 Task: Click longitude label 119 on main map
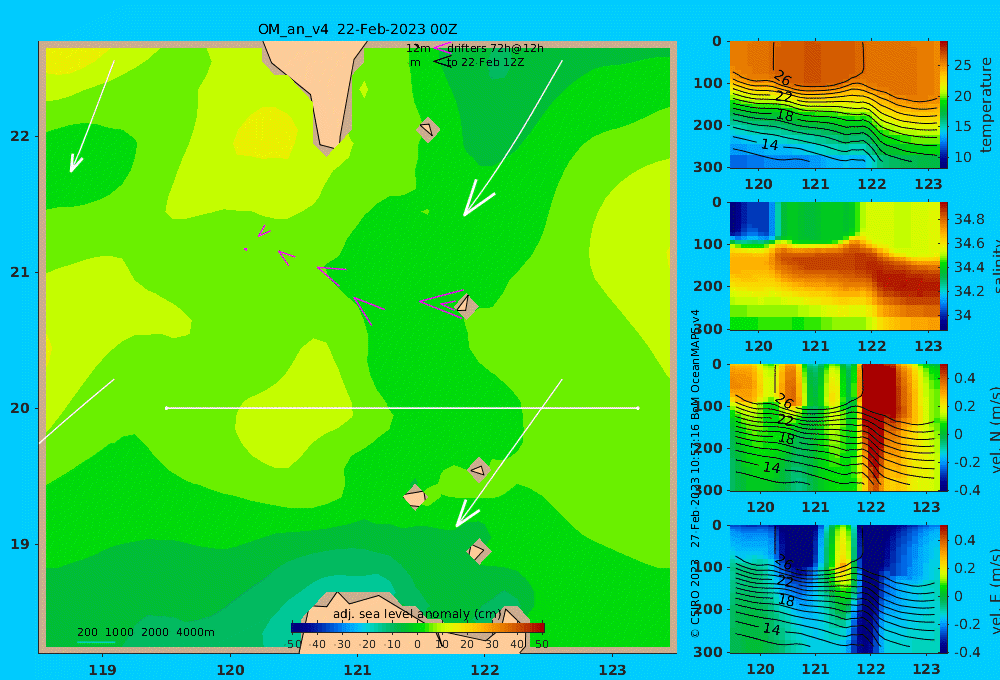102,670
